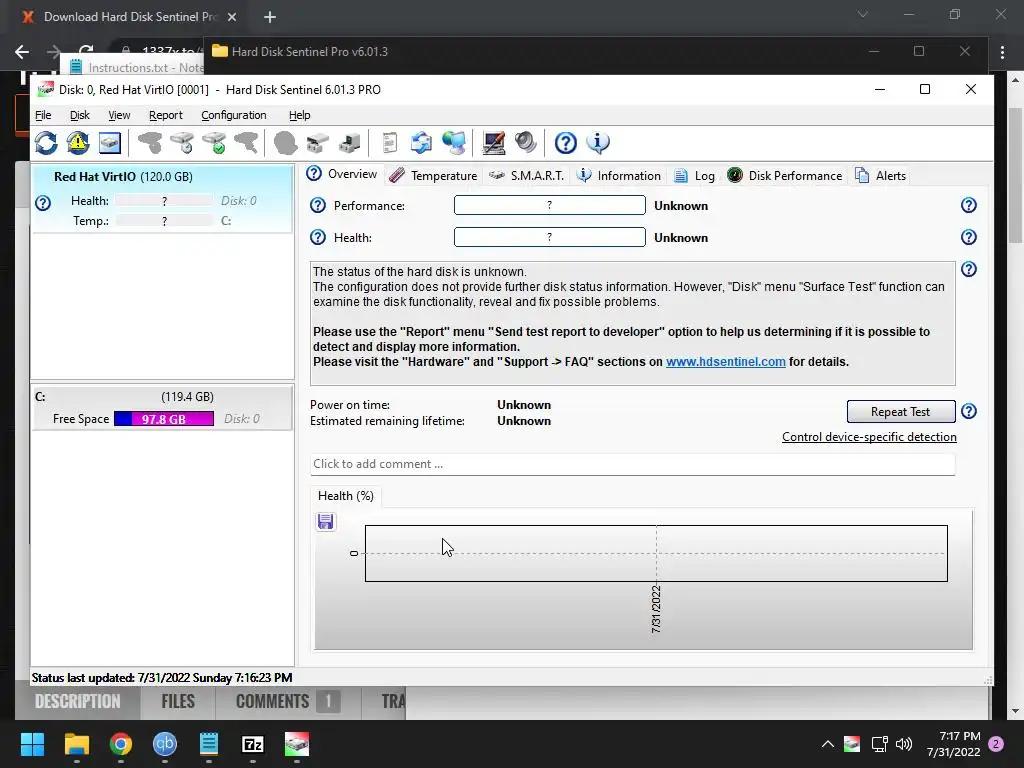The image size is (1024, 768).
Task: Click the browser back arrow
Action: (x=22, y=52)
